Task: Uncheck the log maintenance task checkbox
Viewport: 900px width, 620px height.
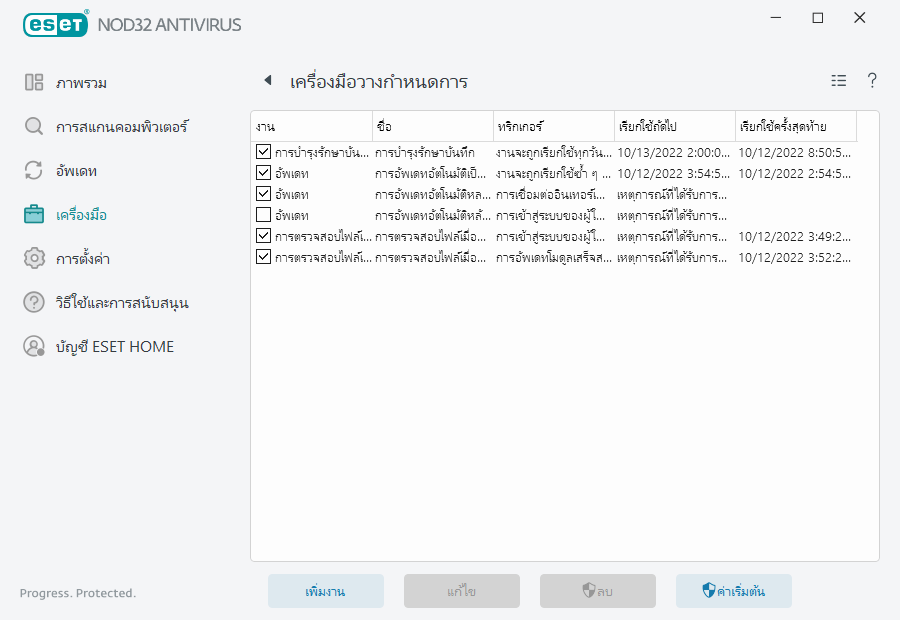Action: click(263, 153)
